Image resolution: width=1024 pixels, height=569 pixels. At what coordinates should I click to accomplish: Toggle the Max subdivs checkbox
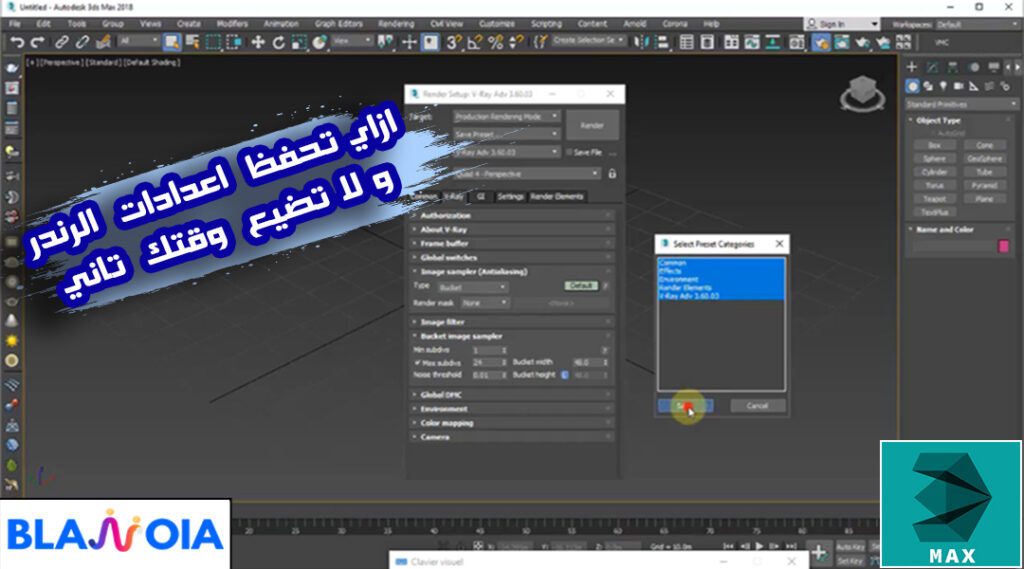(417, 363)
